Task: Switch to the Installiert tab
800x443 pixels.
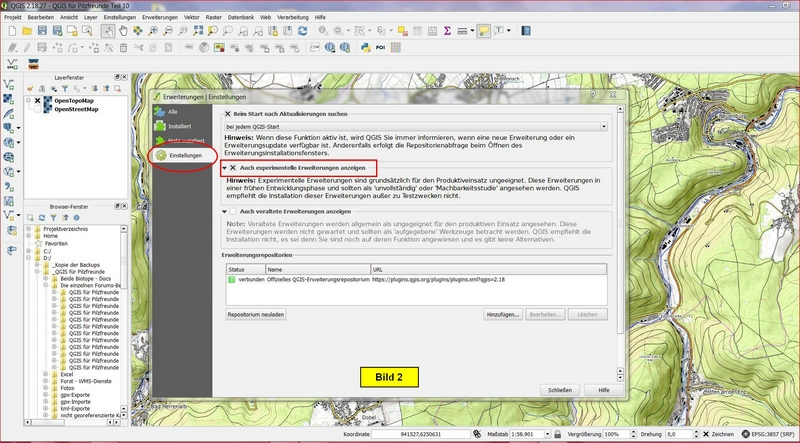Action: [x=180, y=127]
